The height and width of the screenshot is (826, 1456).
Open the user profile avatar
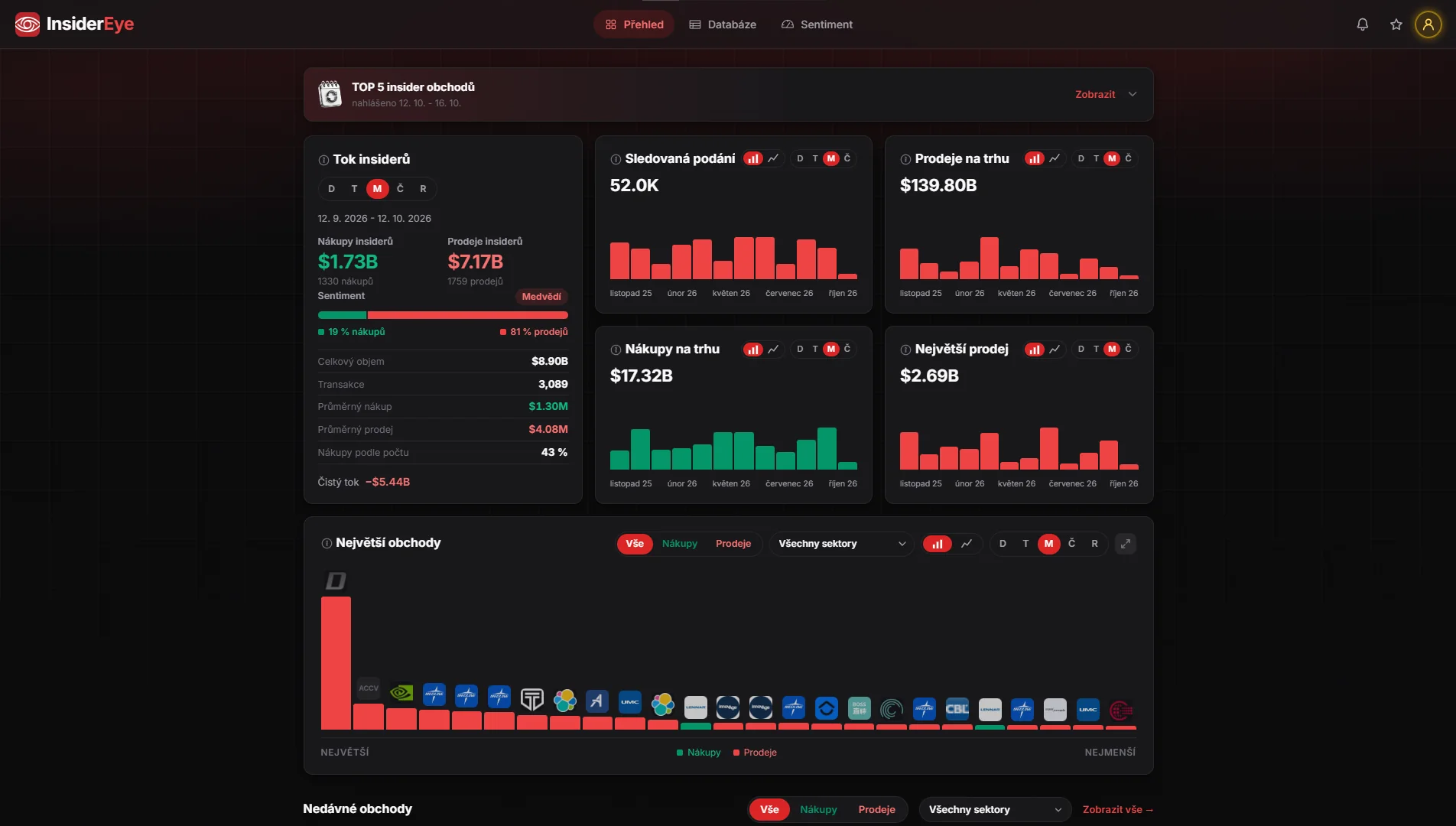coord(1428,24)
